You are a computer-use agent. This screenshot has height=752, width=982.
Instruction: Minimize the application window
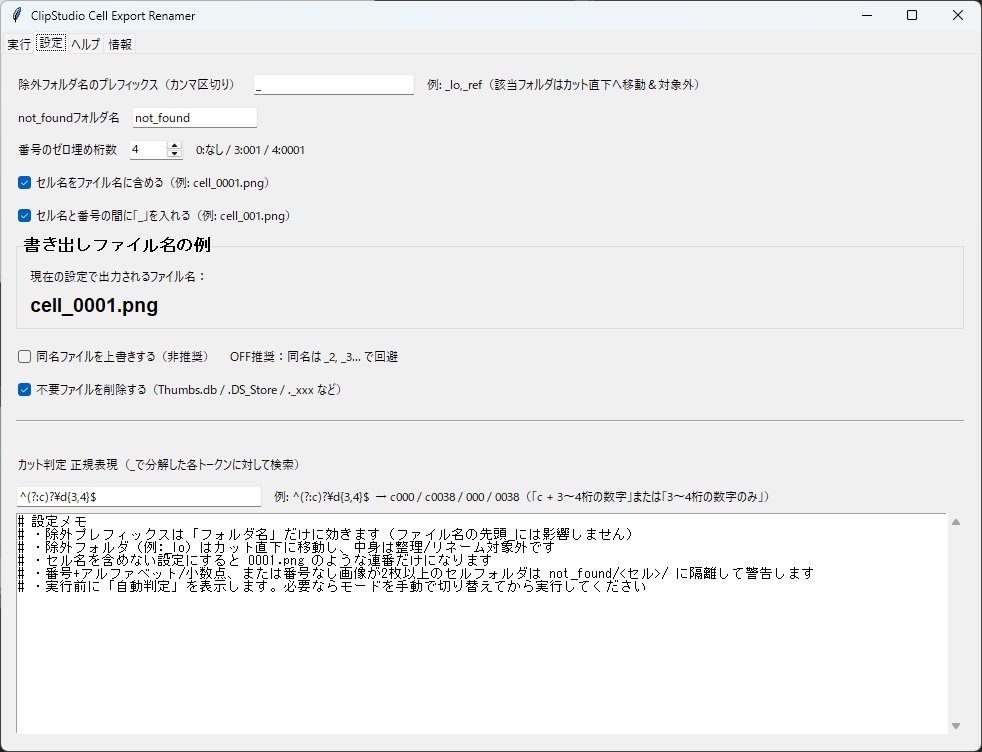(x=866, y=15)
